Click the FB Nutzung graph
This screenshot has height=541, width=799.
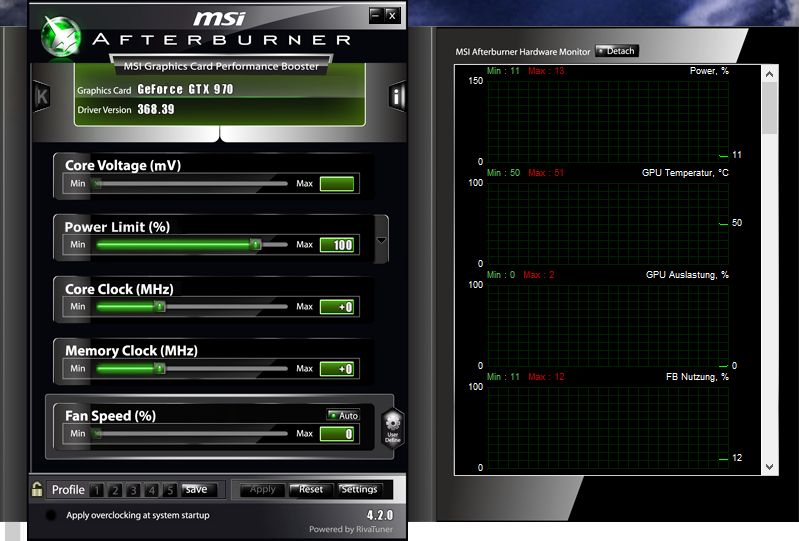[608, 427]
